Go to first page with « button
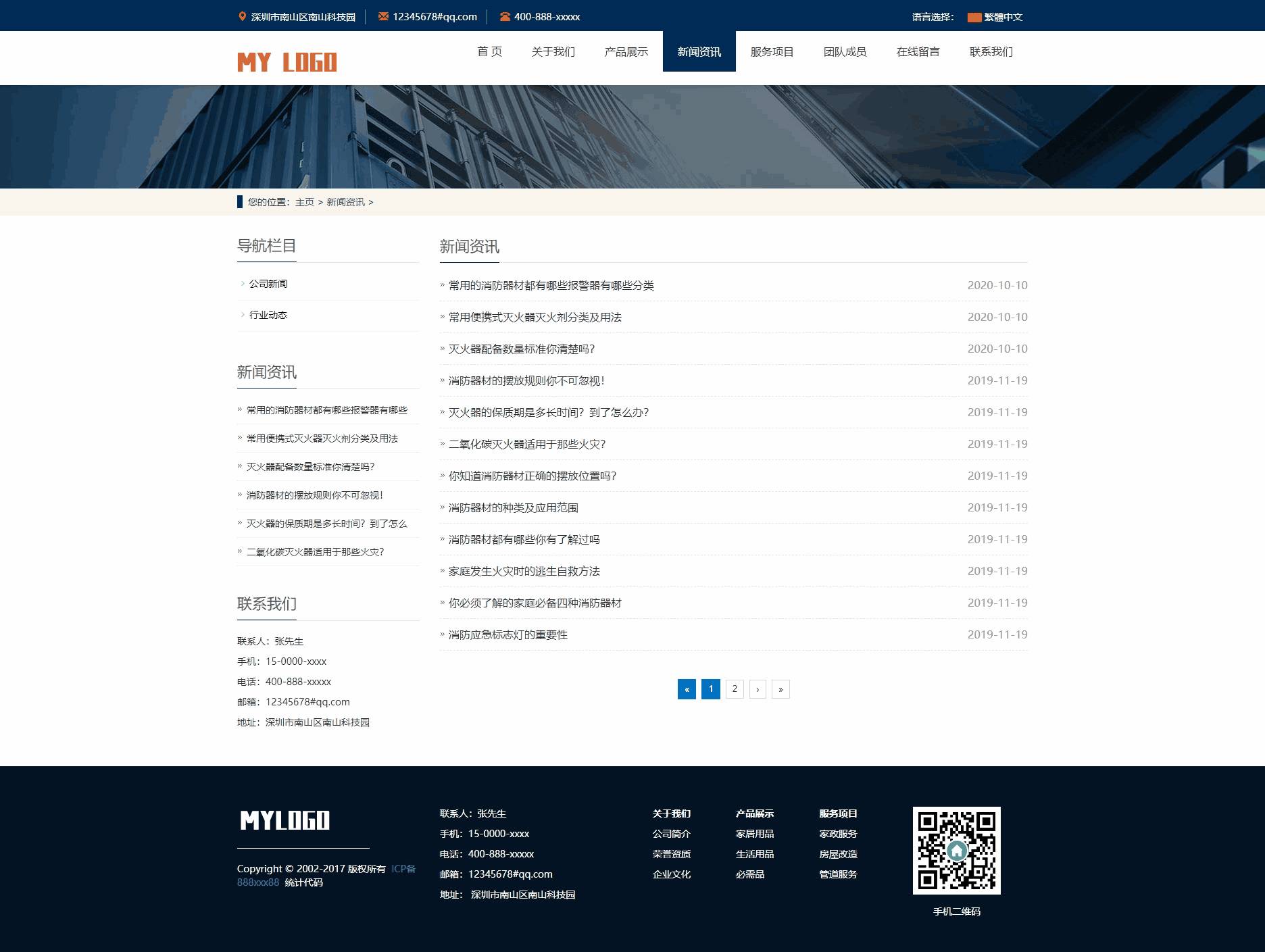This screenshot has width=1265, height=952. (687, 689)
